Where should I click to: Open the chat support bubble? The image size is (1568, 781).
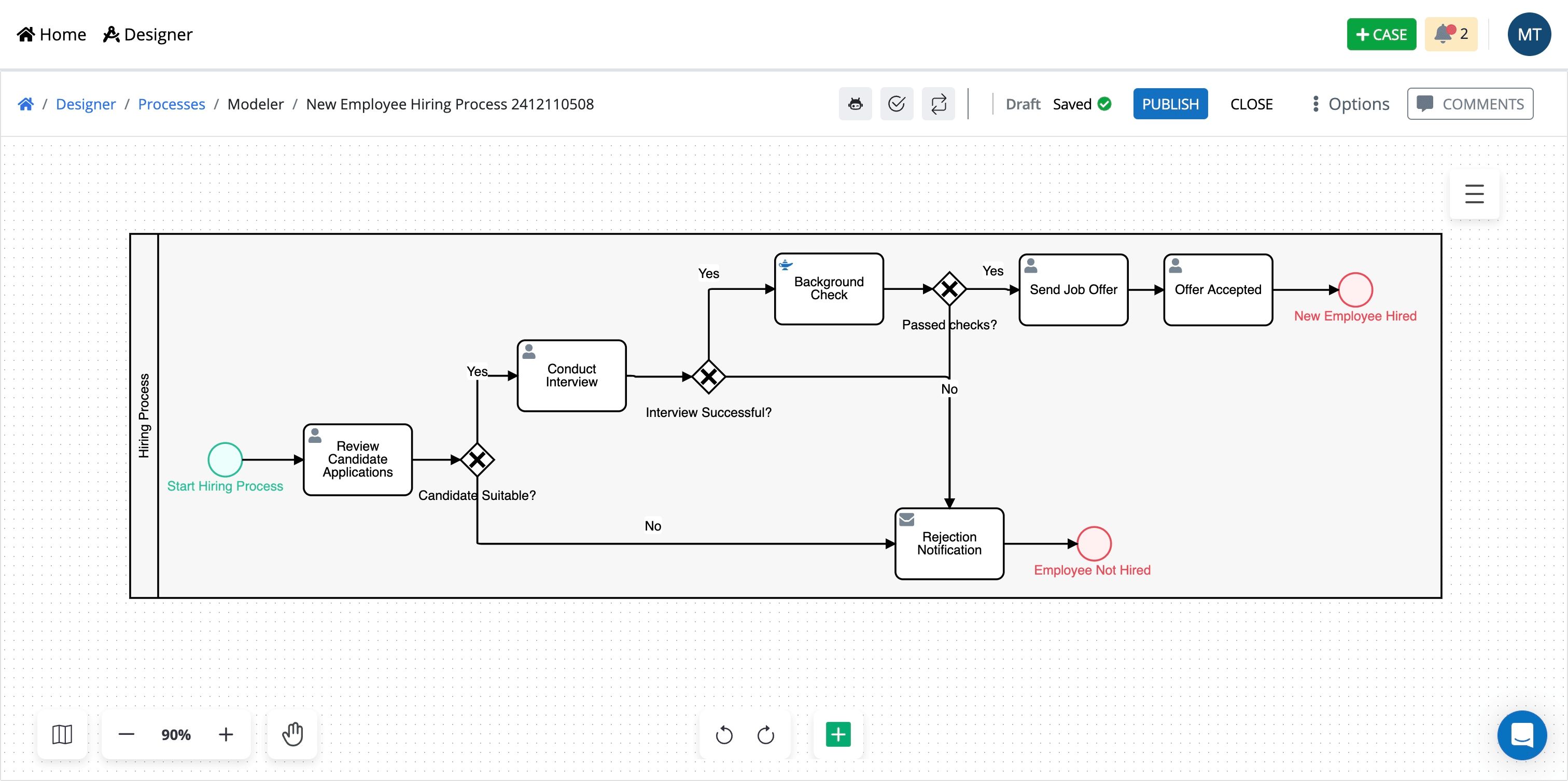pos(1522,735)
